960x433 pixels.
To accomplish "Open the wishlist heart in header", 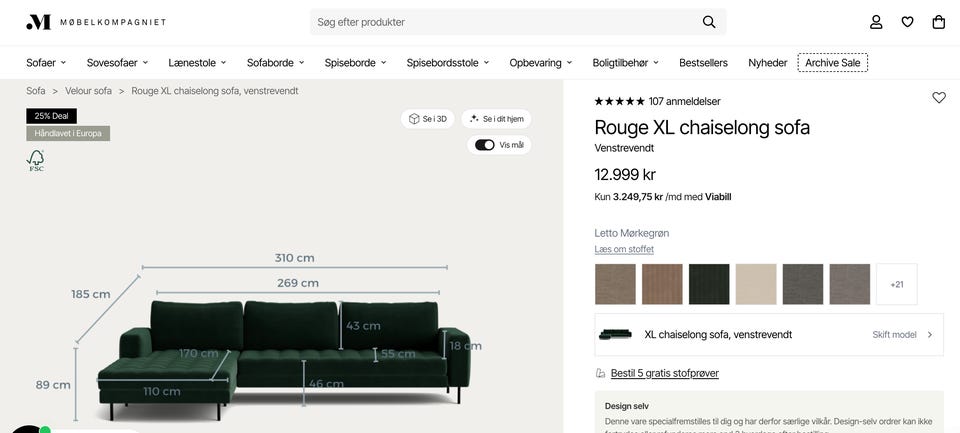I will pos(907,22).
